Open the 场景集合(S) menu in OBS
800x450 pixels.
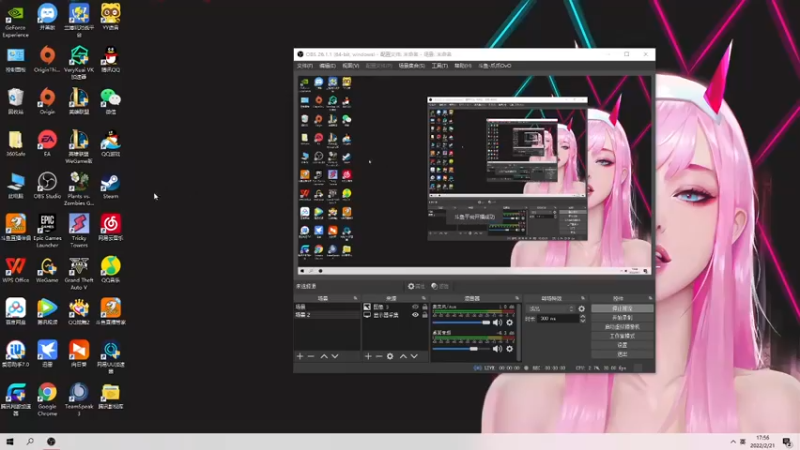412,66
